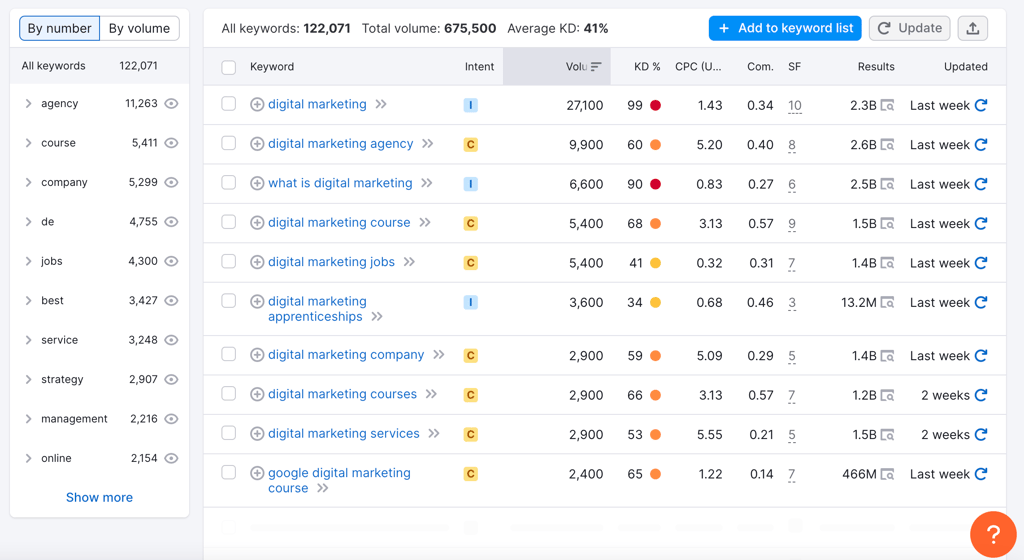Expand the 'strategy' keyword group
This screenshot has width=1024, height=560.
28,379
